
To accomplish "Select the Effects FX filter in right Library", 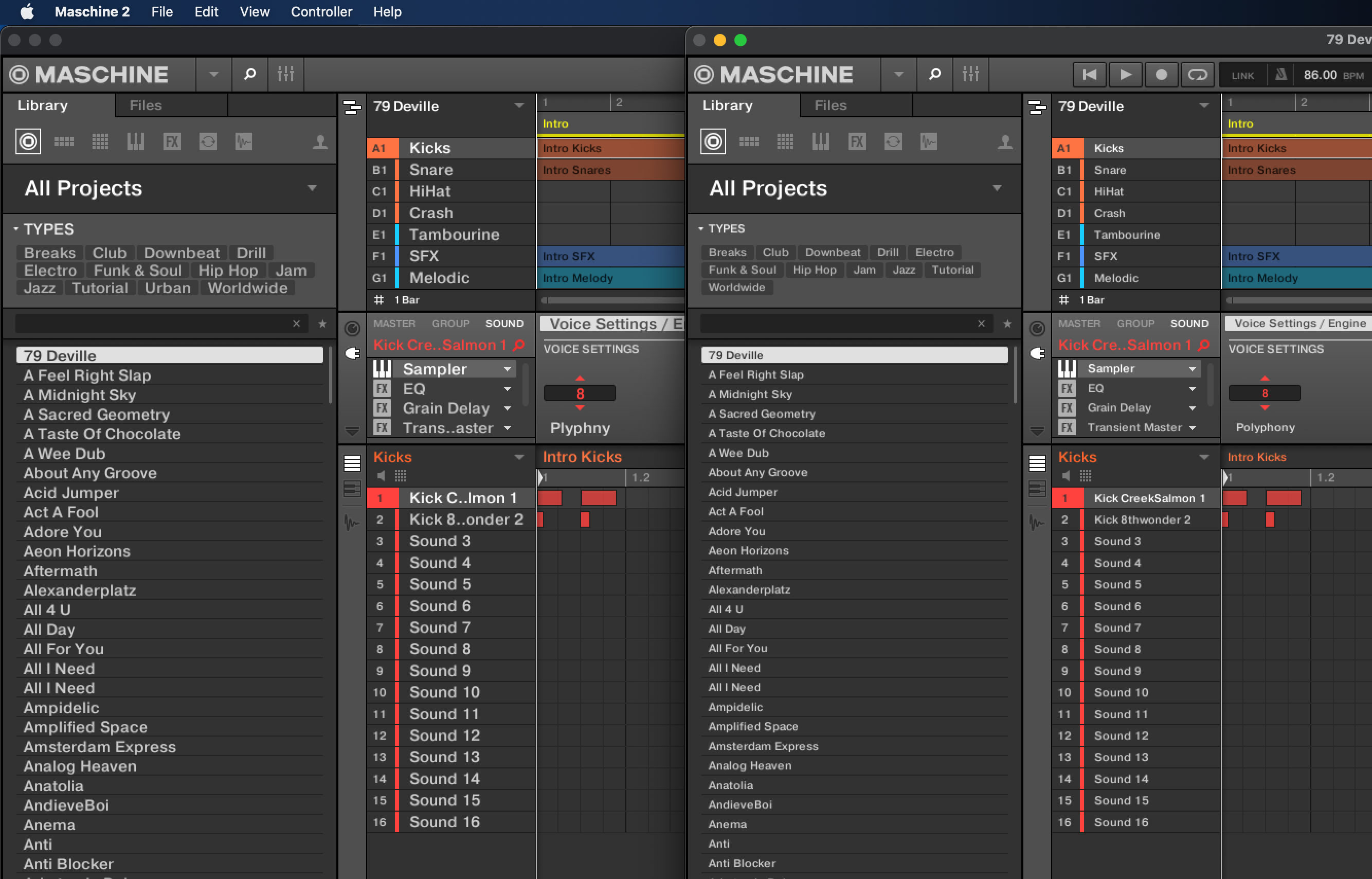I will click(x=857, y=141).
